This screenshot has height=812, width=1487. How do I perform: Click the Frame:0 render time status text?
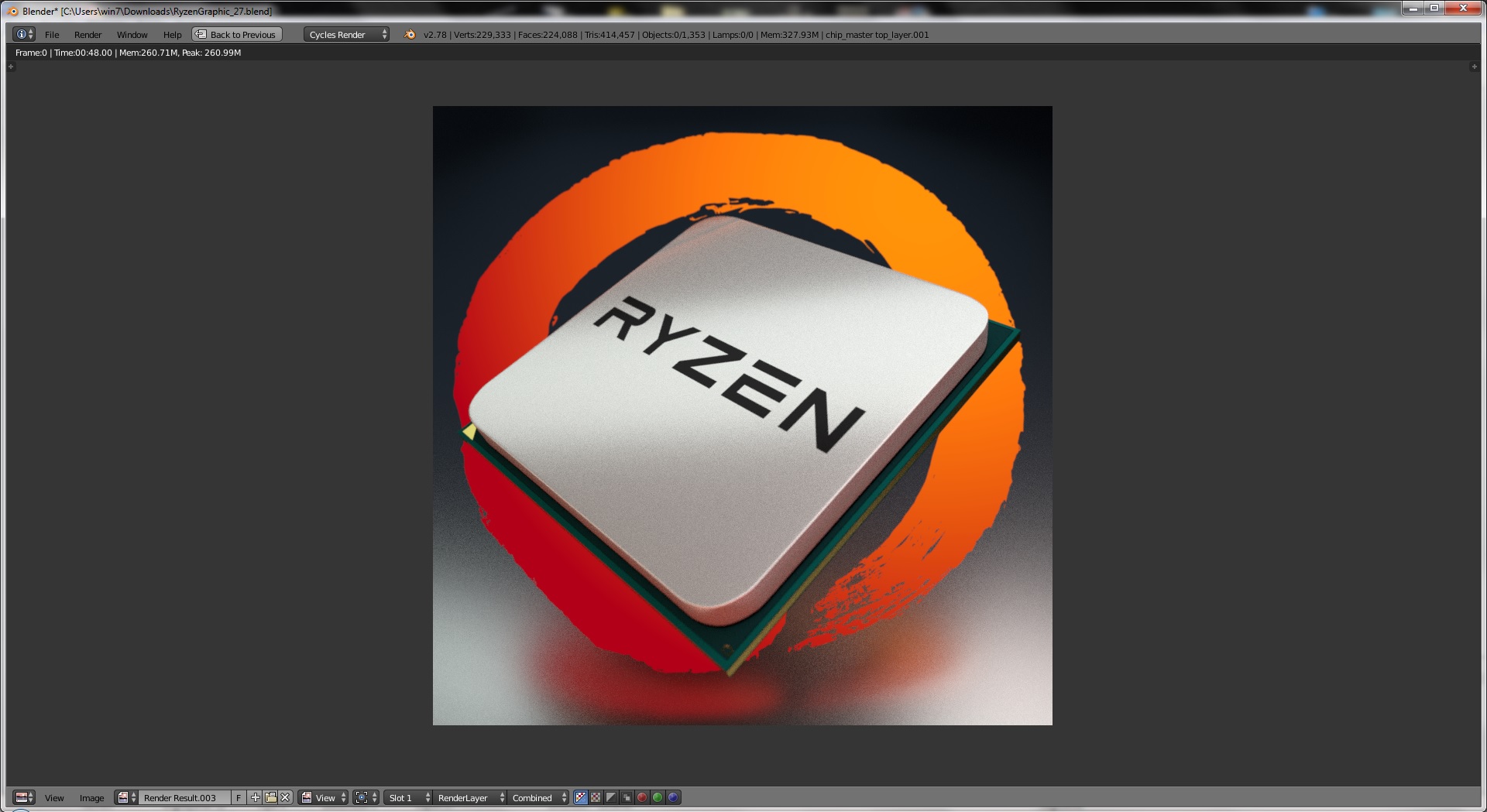coord(128,53)
